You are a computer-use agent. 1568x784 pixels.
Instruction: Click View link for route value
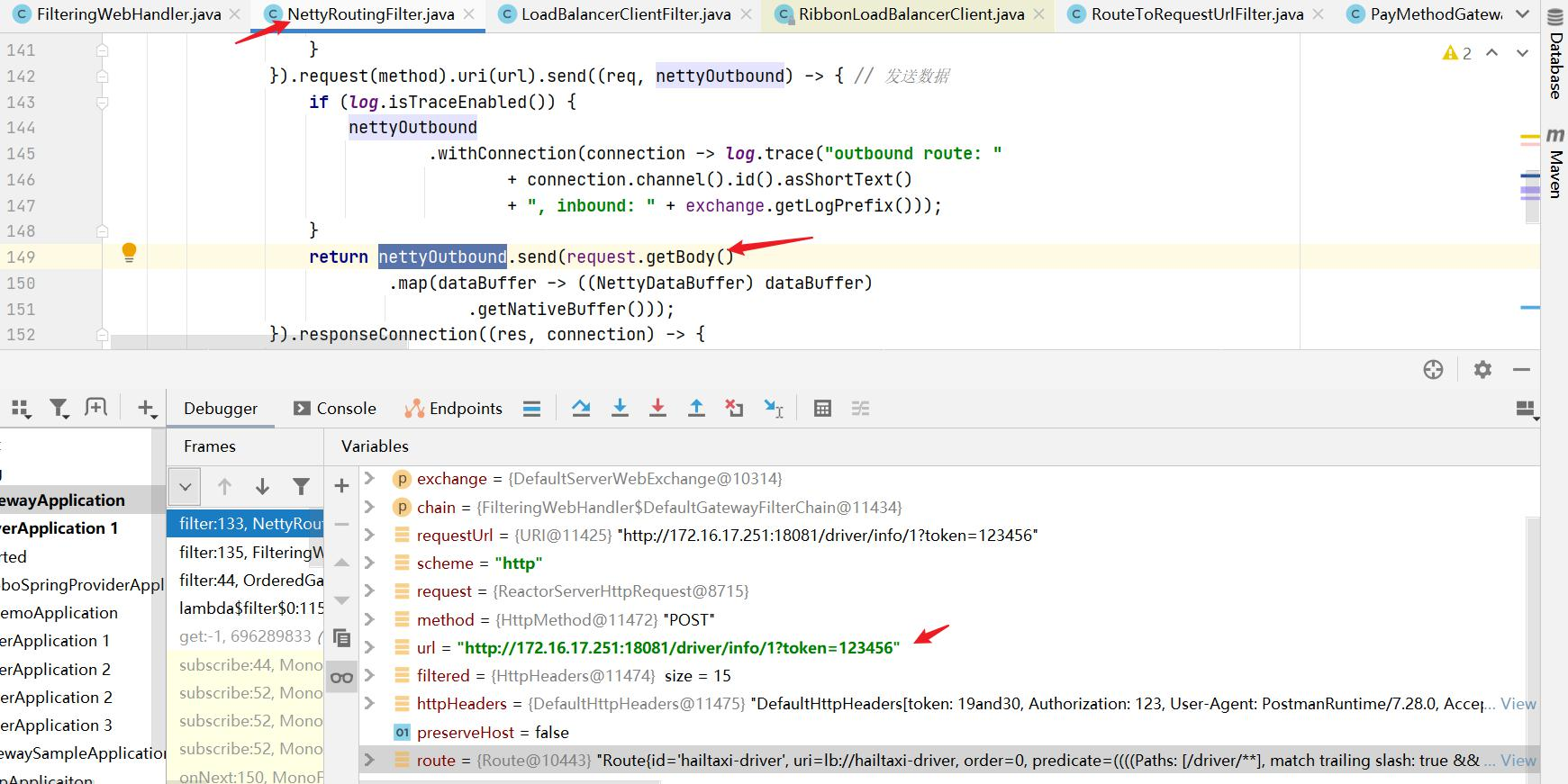(1518, 761)
